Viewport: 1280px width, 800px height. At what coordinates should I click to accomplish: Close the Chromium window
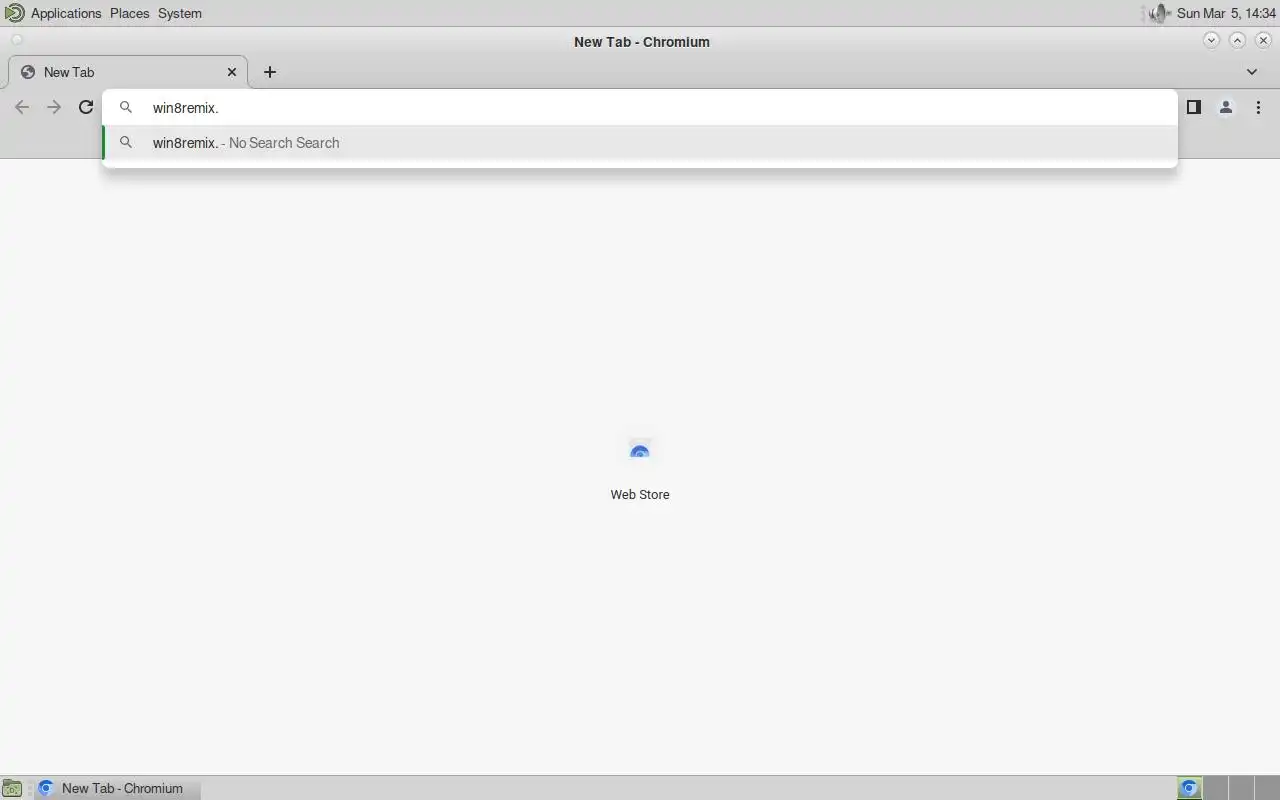[1264, 40]
